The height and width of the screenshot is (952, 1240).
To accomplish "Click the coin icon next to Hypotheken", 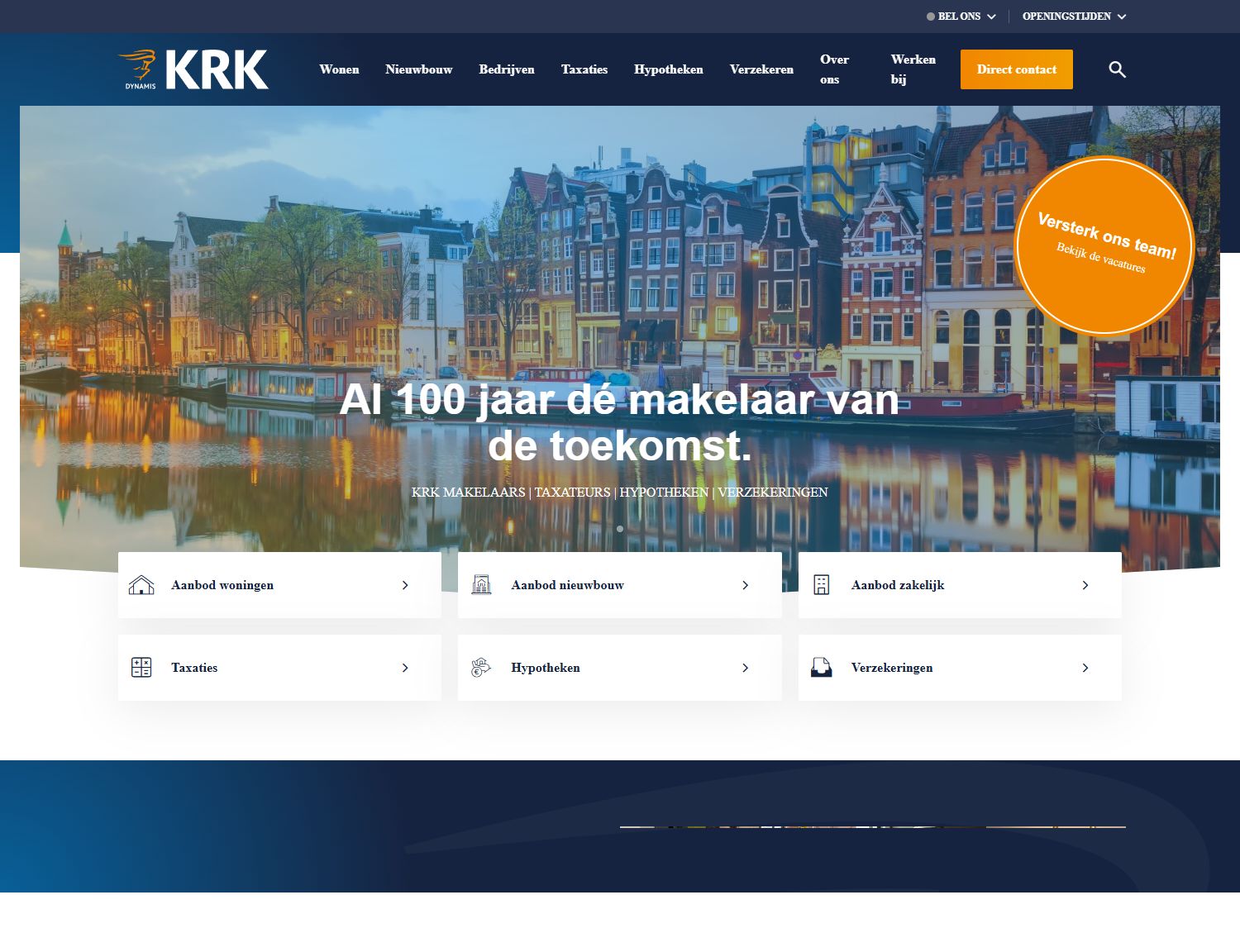I will 483,668.
